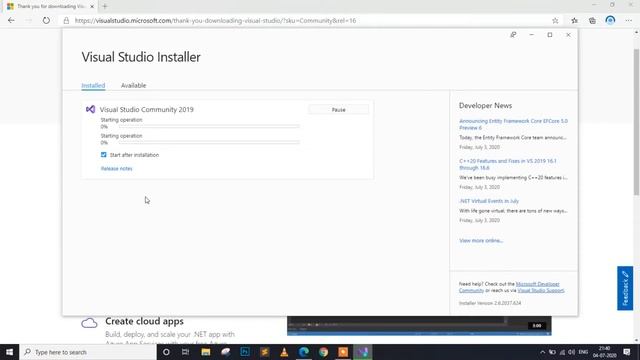Image resolution: width=640 pixels, height=360 pixels.
Task: Open the Windows Start menu
Action: pyautogui.click(x=9, y=352)
